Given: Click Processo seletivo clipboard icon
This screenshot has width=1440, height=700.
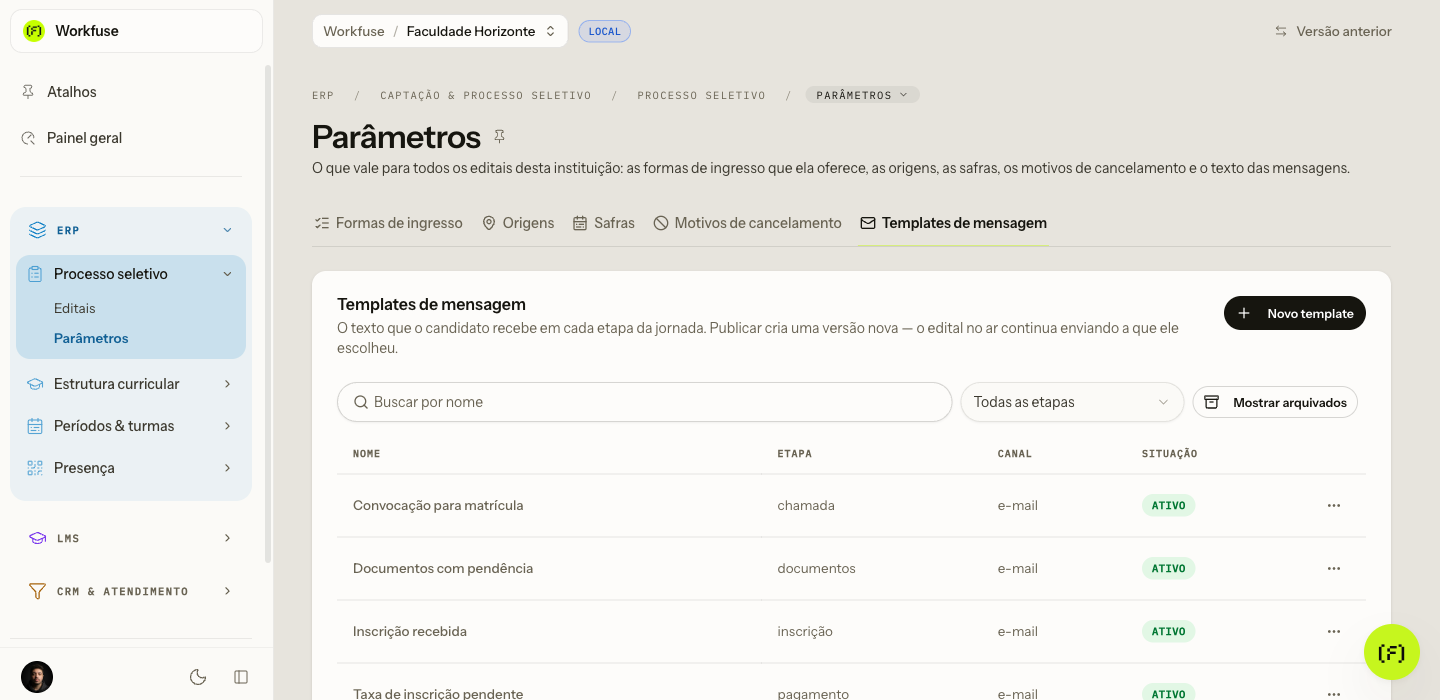Looking at the screenshot, I should (35, 274).
